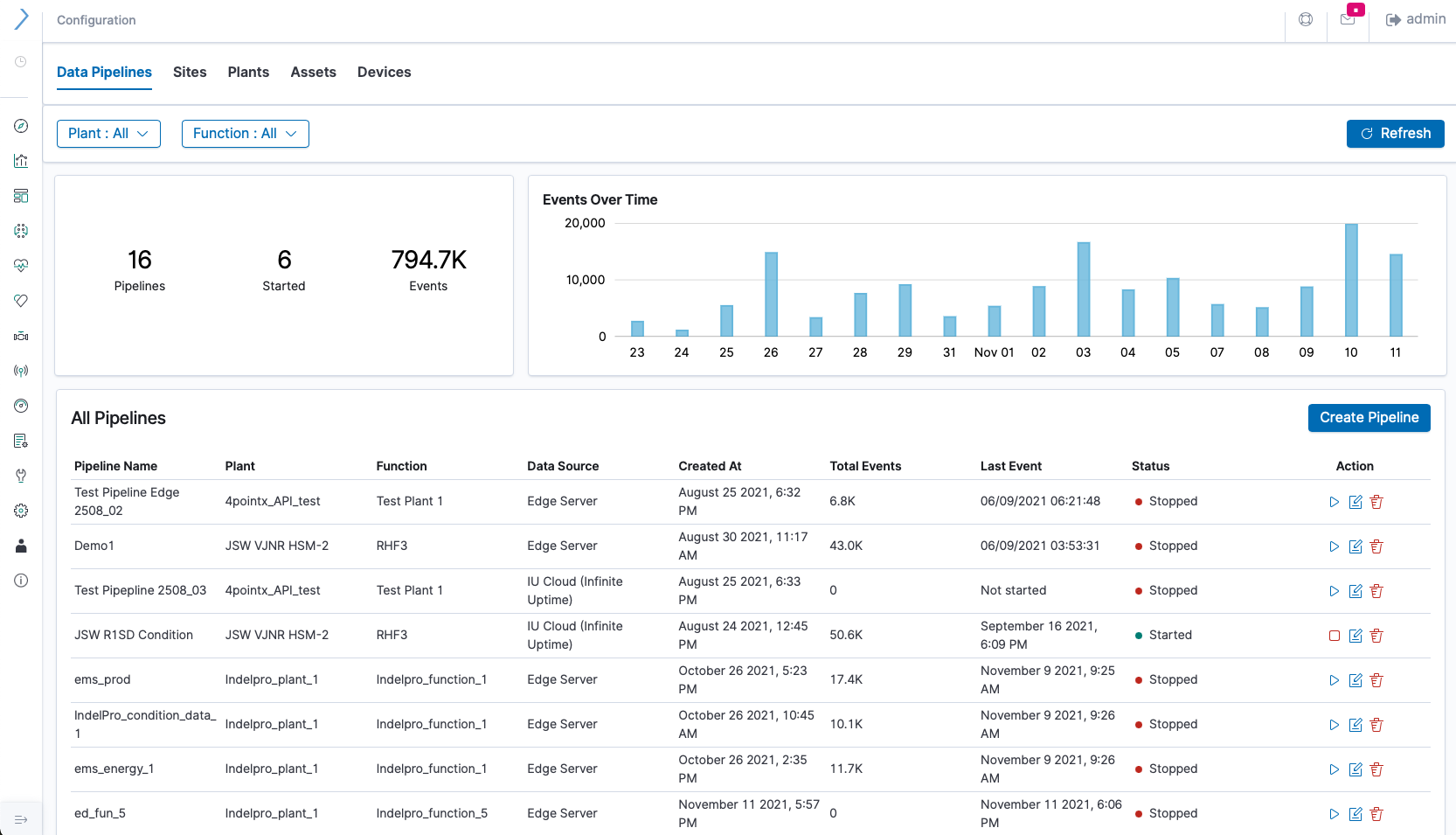The width and height of the screenshot is (1456, 835).
Task: Edit the ems_prod pipeline
Action: click(x=1355, y=680)
